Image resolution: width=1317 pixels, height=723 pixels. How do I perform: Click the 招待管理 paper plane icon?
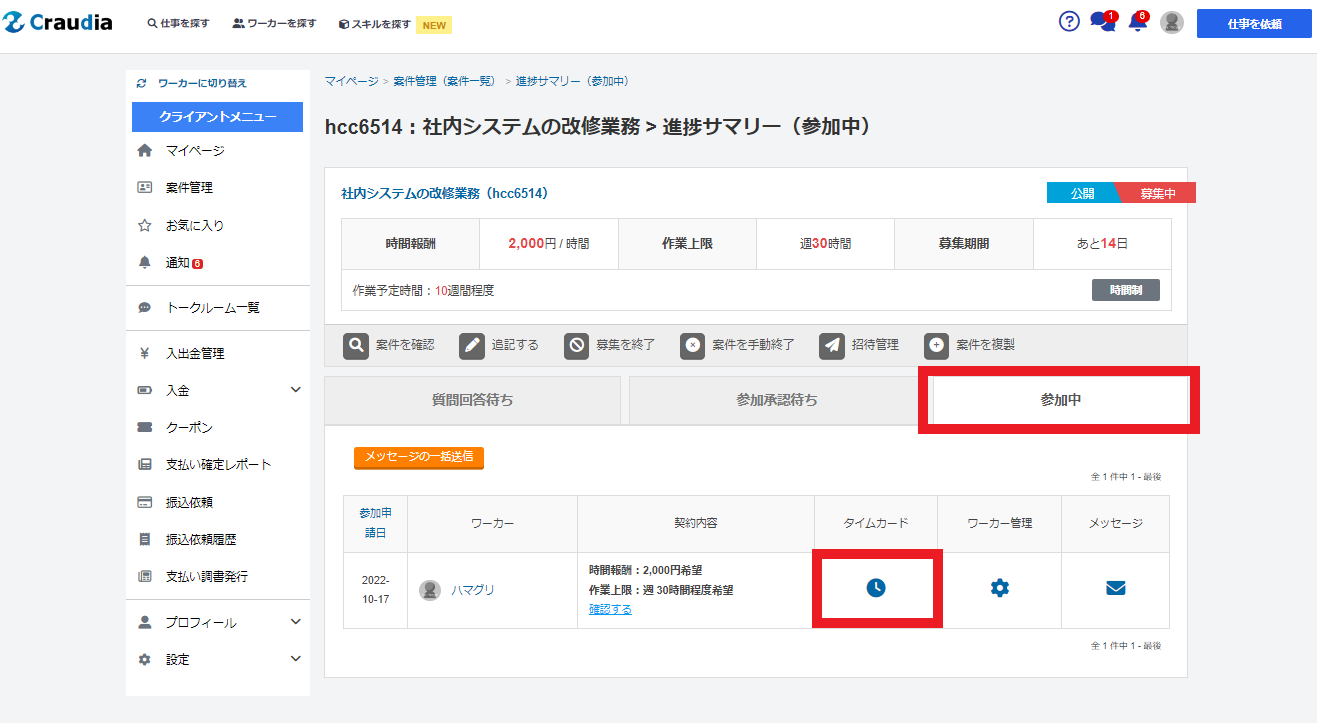coord(832,345)
